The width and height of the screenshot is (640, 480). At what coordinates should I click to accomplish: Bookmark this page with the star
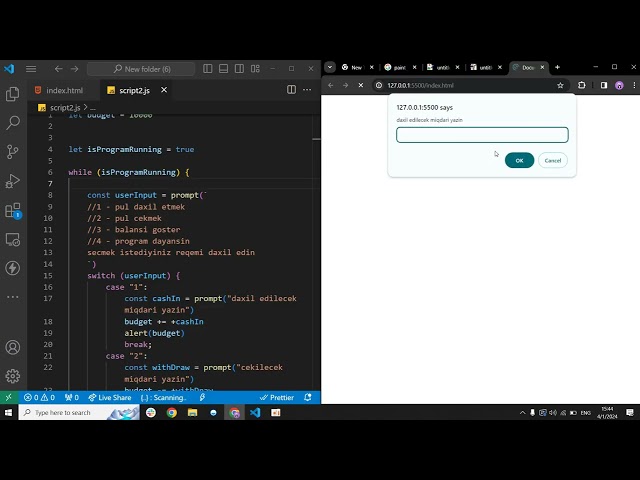[x=560, y=85]
